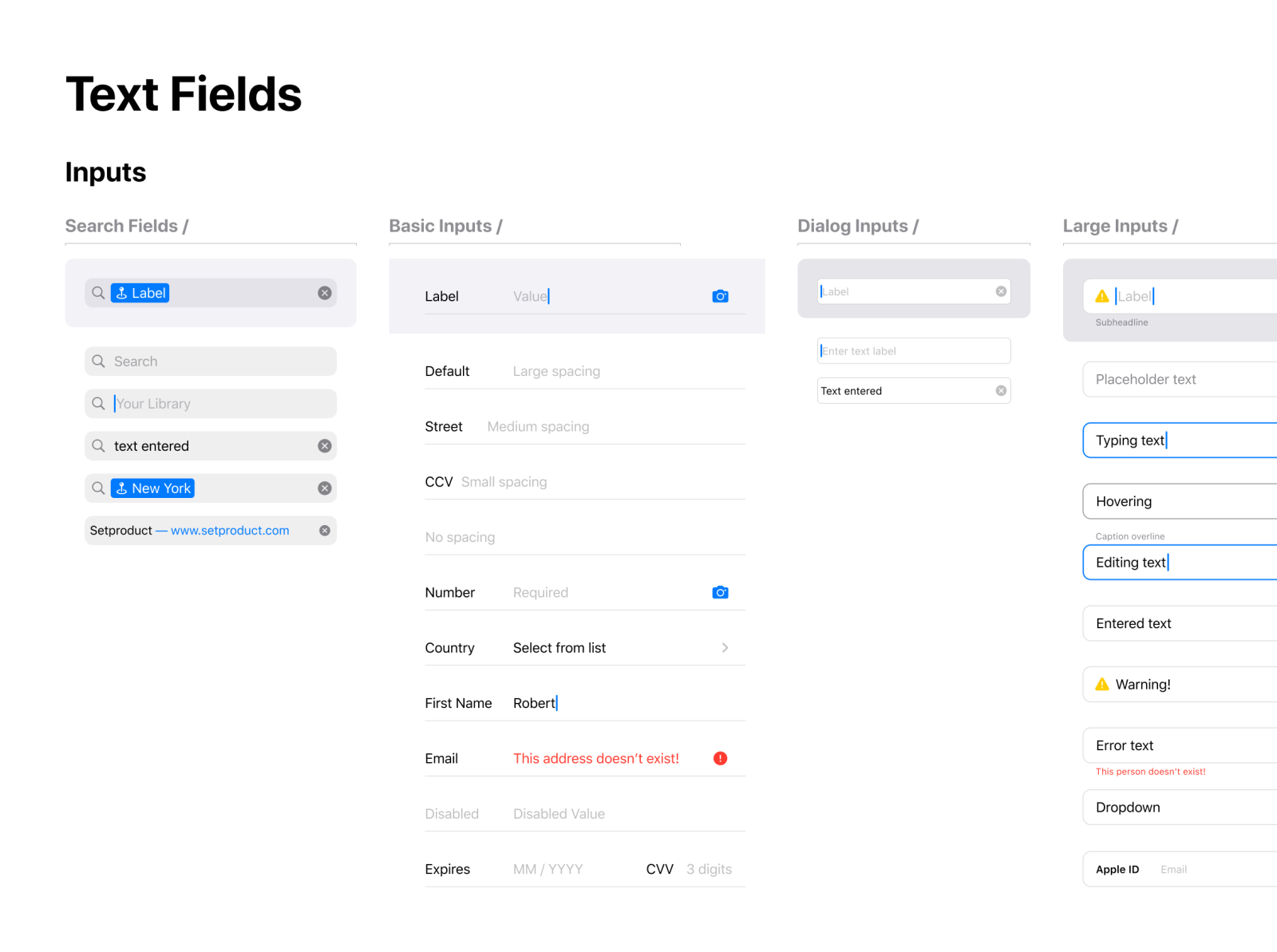
Task: Open Country Select from list chevron
Action: click(x=725, y=648)
